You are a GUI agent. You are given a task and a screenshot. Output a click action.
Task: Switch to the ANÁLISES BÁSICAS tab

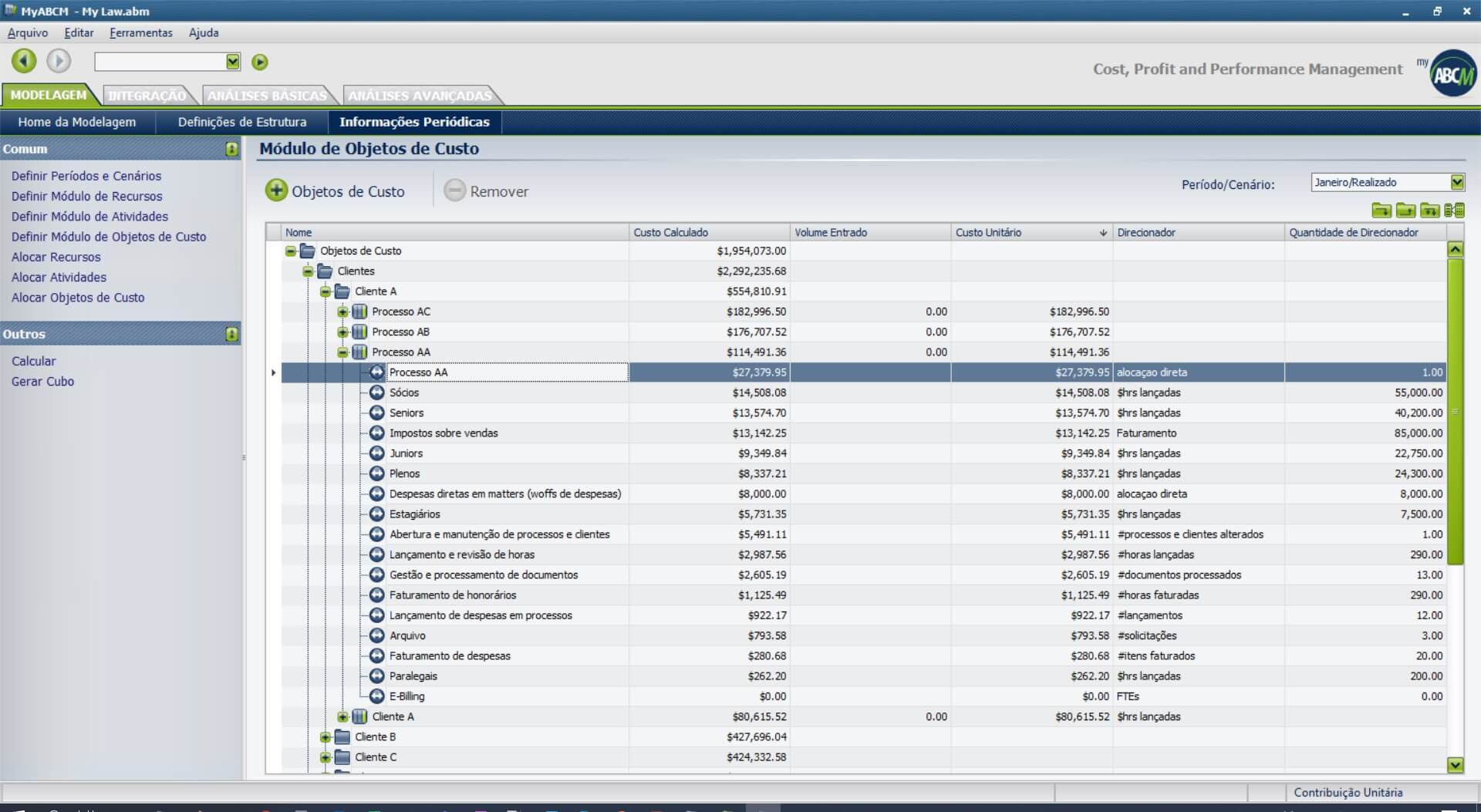click(267, 96)
